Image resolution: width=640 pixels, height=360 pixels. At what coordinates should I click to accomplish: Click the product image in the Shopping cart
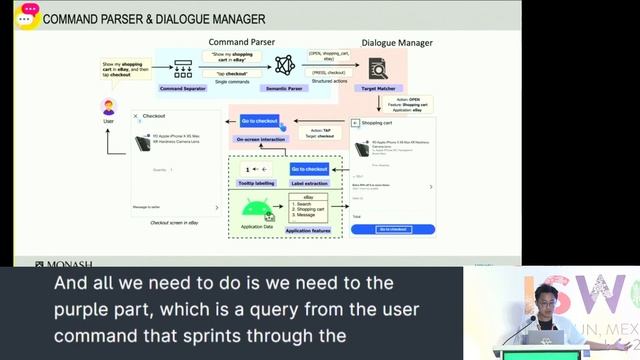[362, 149]
